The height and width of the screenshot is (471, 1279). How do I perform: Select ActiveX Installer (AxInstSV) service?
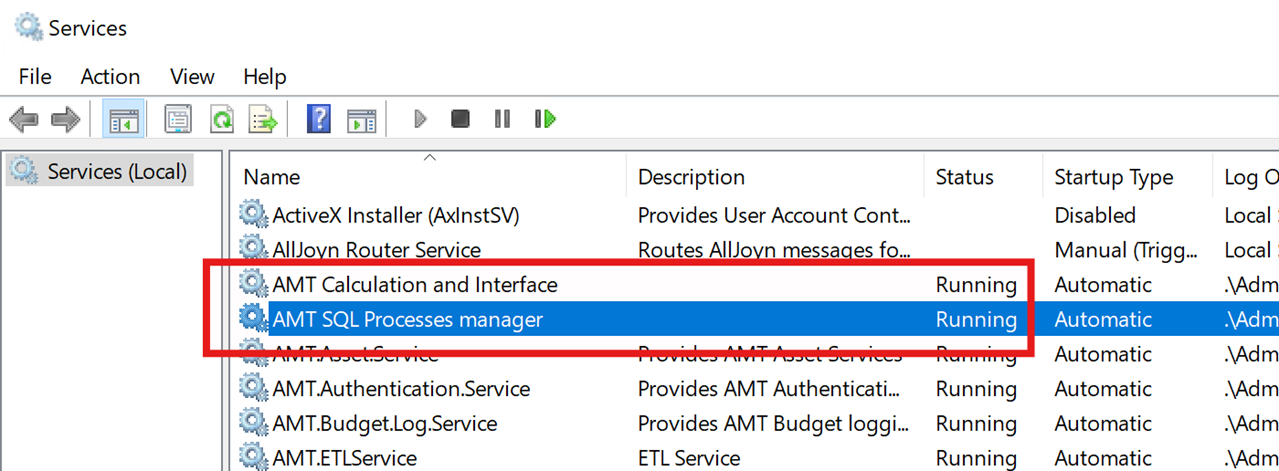[396, 215]
